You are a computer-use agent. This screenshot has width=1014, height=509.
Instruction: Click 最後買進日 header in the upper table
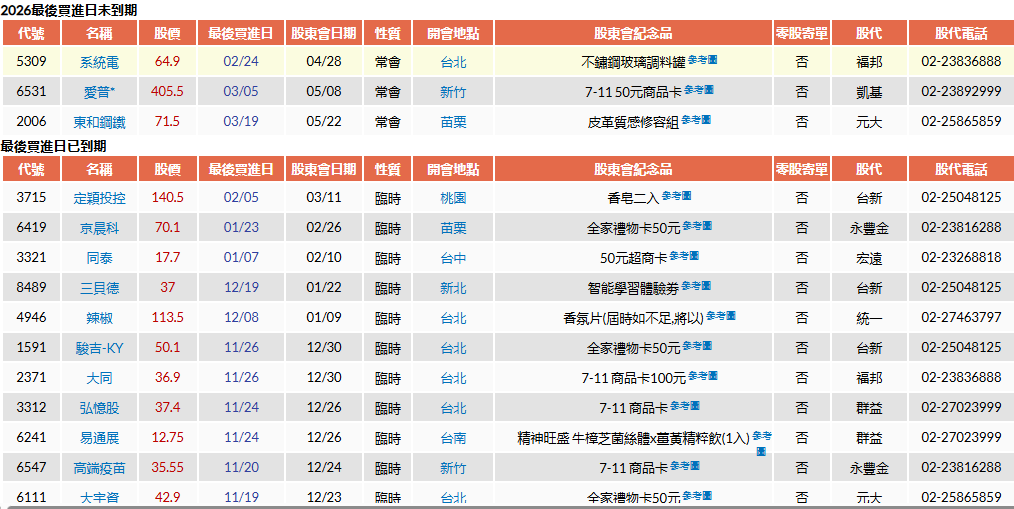[241, 33]
